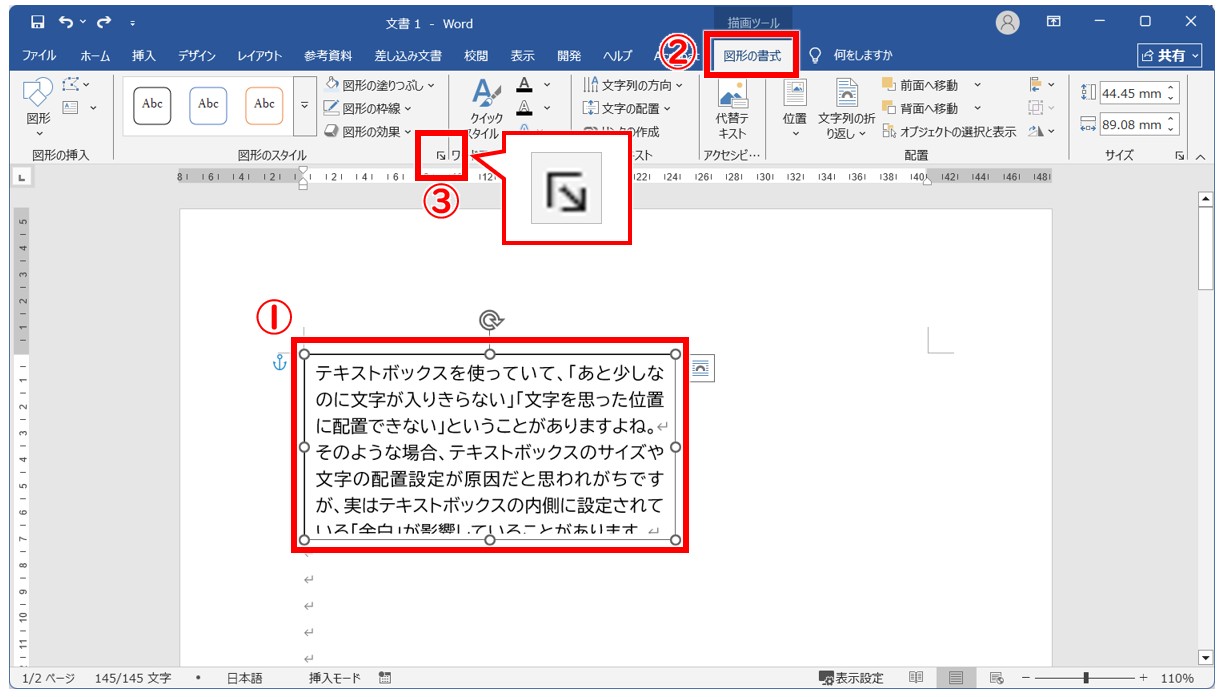Open the サイズ dialog launcher
Viewport: 1224px width, 697px height.
coord(1180,156)
